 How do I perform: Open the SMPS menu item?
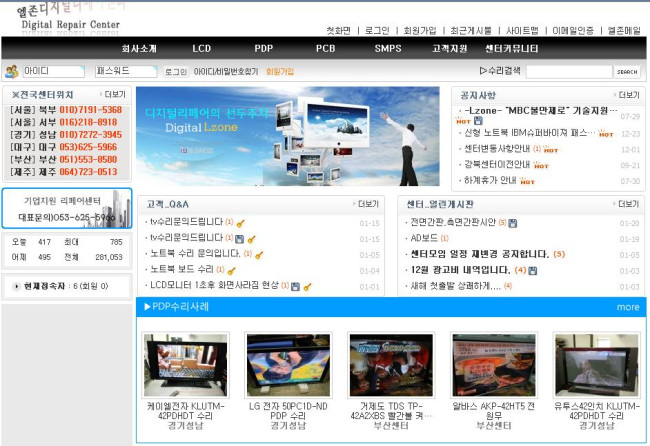387,48
